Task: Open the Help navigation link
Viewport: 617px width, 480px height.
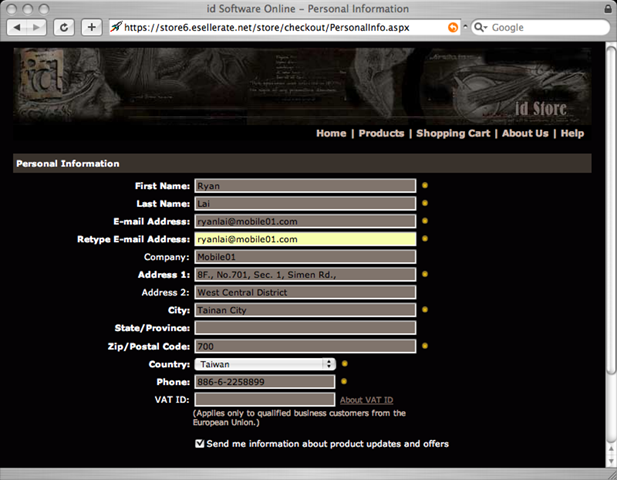Action: pos(572,133)
